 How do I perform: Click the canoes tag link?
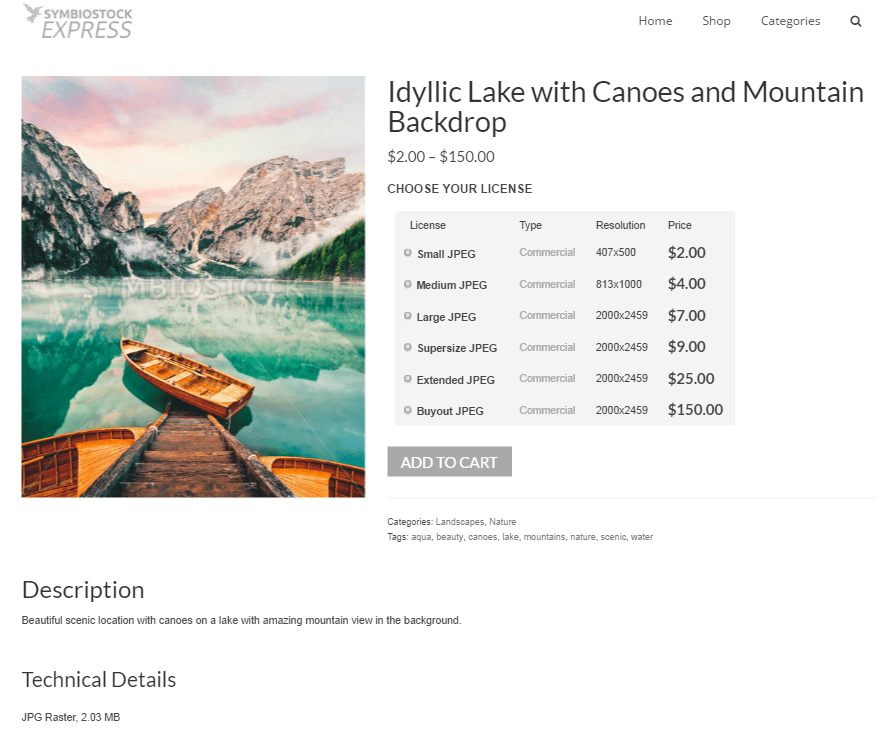coord(483,537)
